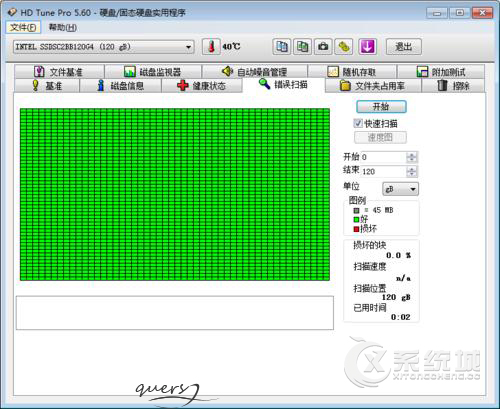Viewport: 500px width, 409px height.
Task: Expand the INTEL SSD drive selection dropdown
Action: tap(189, 47)
